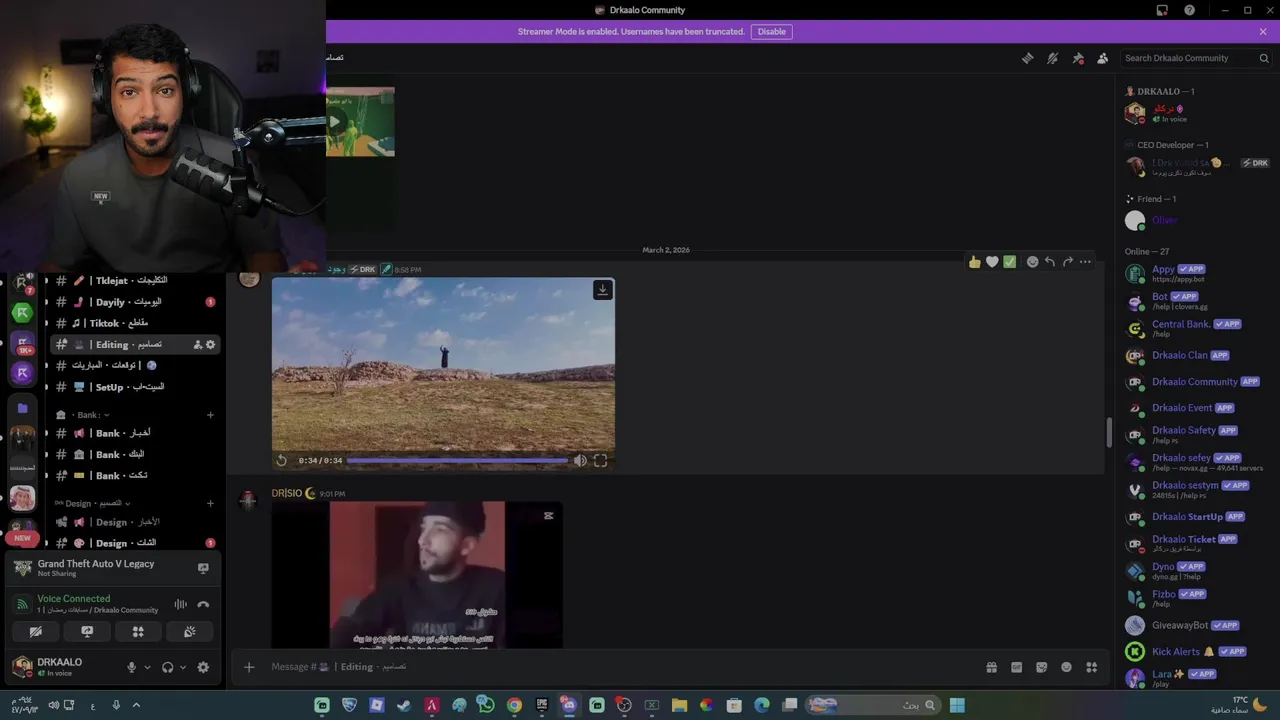This screenshot has width=1280, height=720.
Task: Open the soundboard
Action: pyautogui.click(x=190, y=632)
